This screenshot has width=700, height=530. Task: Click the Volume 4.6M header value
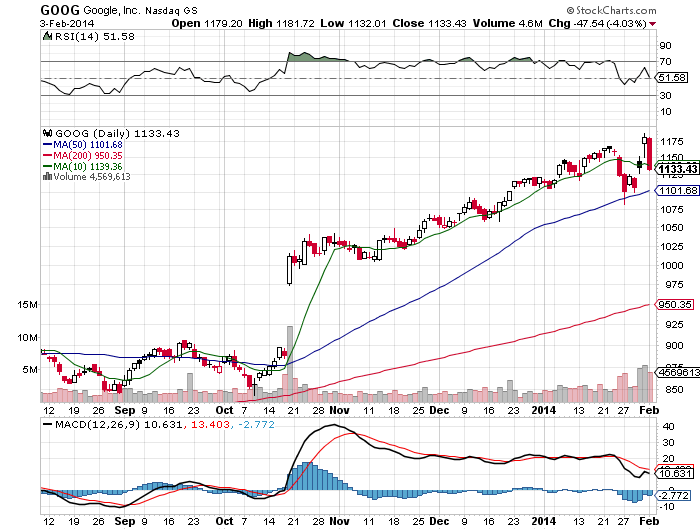coord(508,24)
